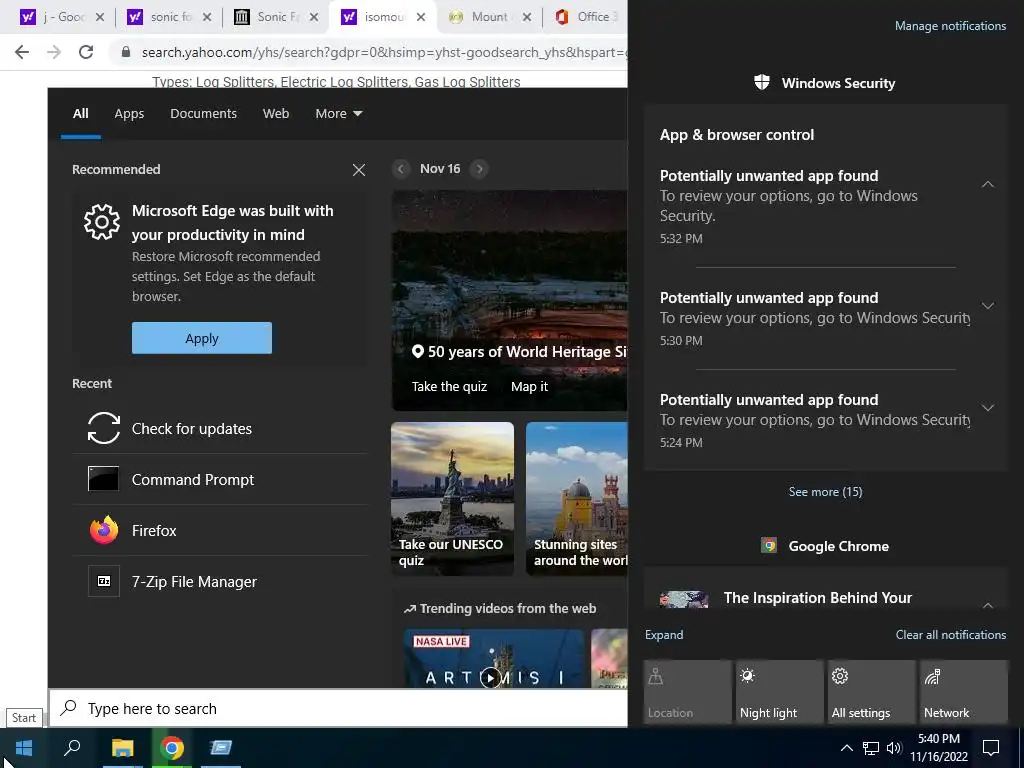Select the Web search filter tab

click(276, 114)
